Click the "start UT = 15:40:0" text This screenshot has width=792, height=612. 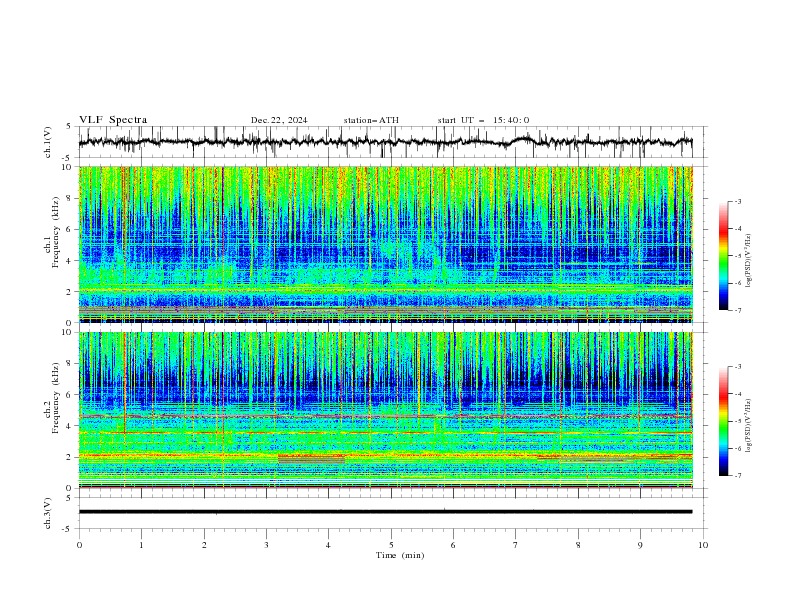tap(483, 120)
